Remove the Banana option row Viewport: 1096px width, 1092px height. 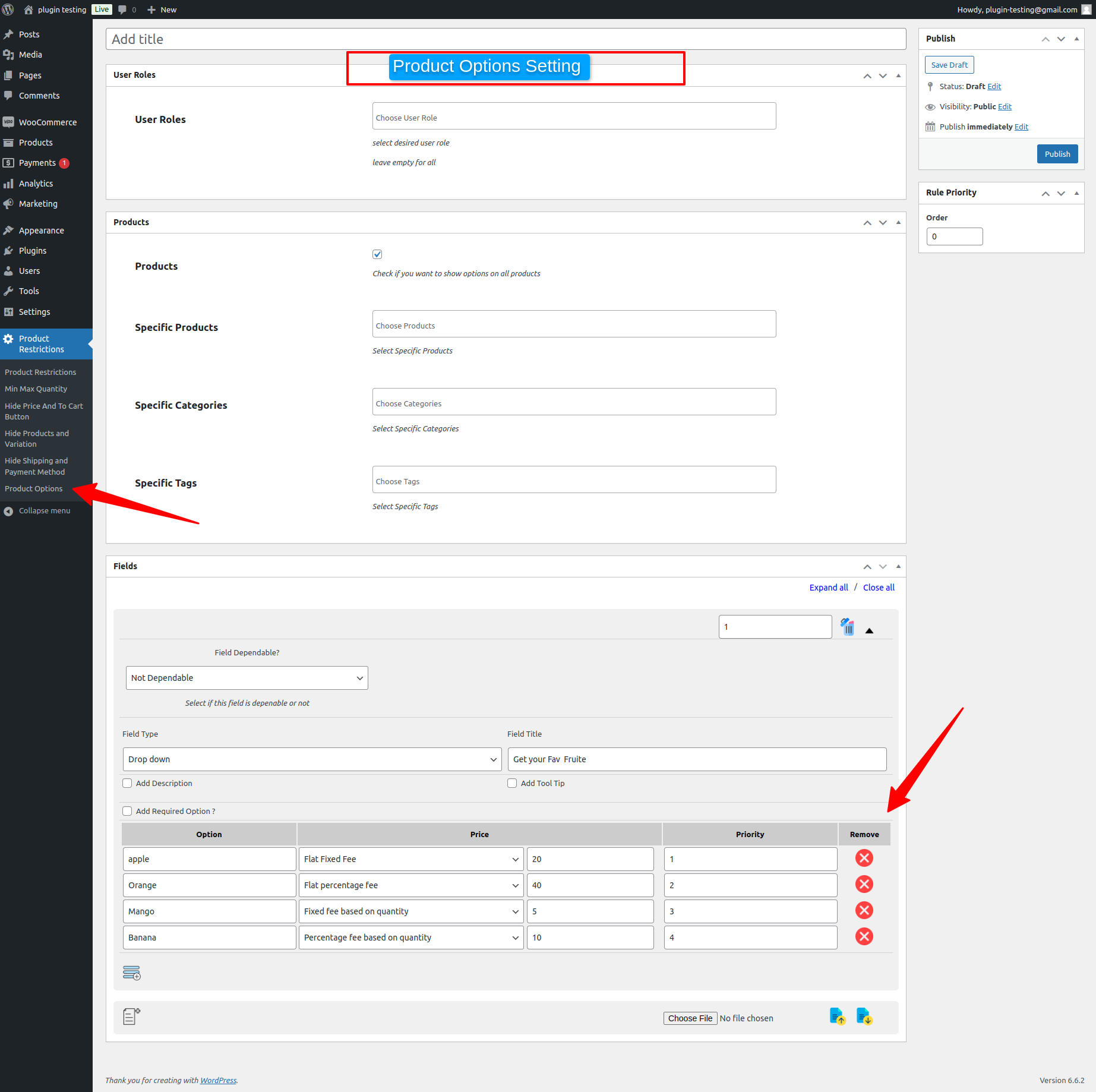(x=864, y=936)
